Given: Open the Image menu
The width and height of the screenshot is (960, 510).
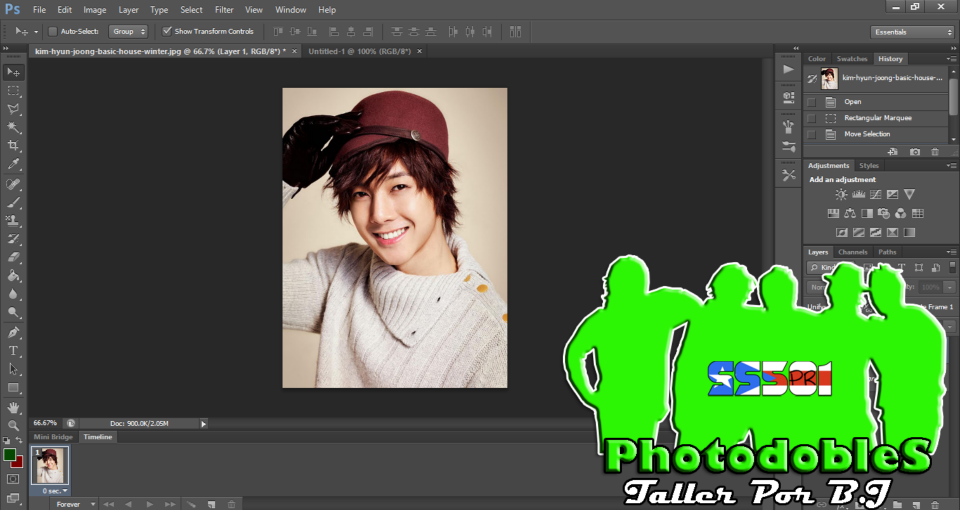Looking at the screenshot, I should coord(95,10).
